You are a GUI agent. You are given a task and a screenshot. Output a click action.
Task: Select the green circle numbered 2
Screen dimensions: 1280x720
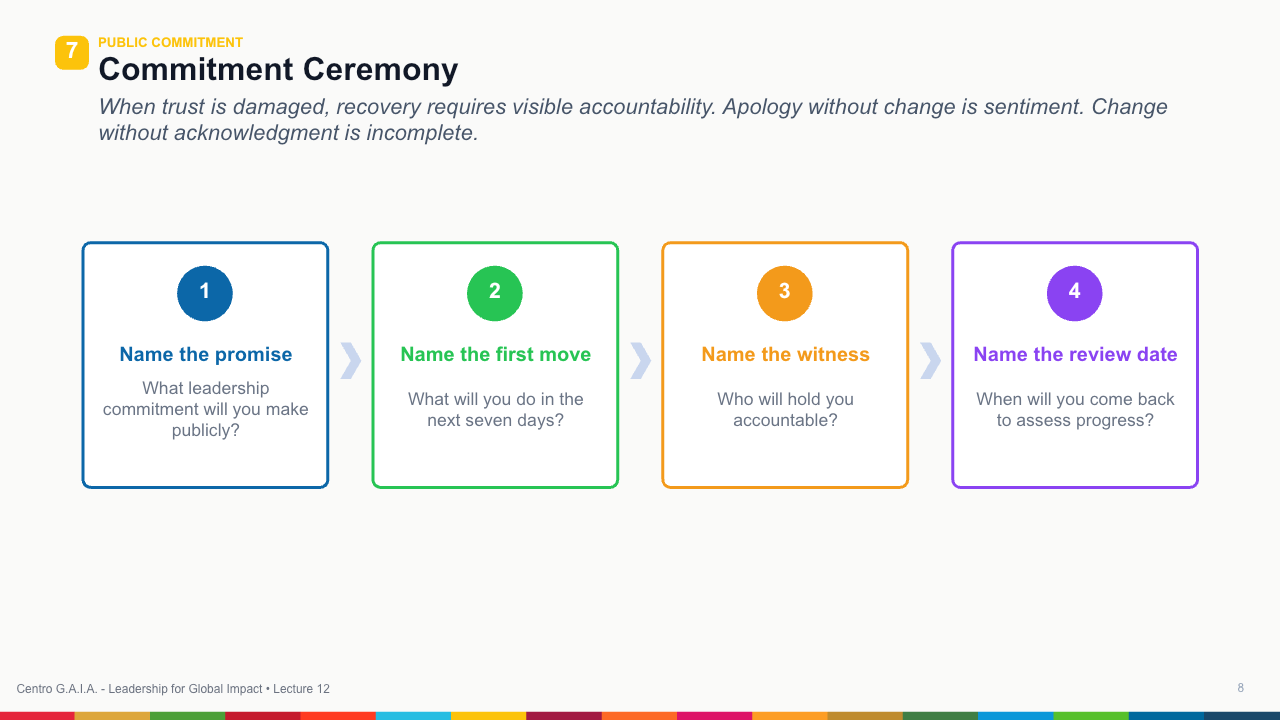tap(495, 293)
